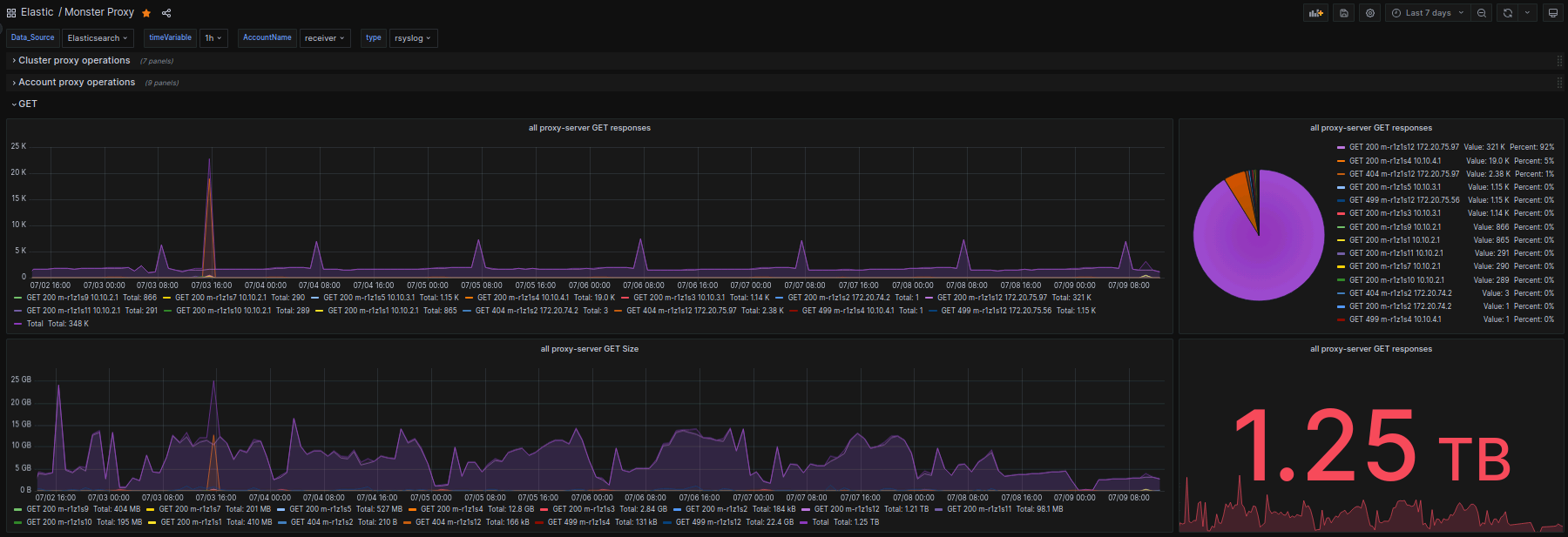Star the Monster Proxy dashboard
This screenshot has width=1568, height=537.
[146, 13]
